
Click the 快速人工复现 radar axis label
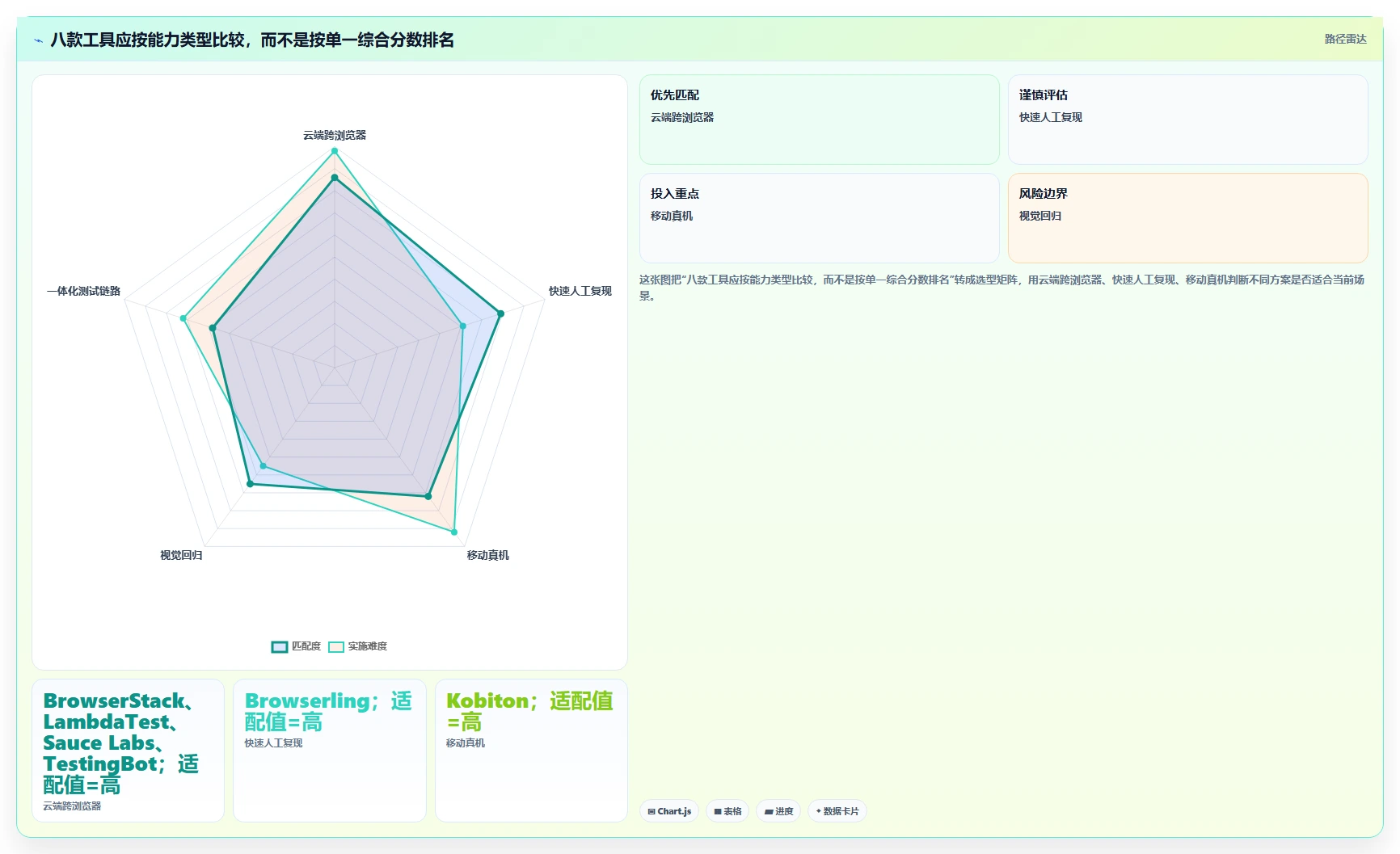click(x=580, y=291)
